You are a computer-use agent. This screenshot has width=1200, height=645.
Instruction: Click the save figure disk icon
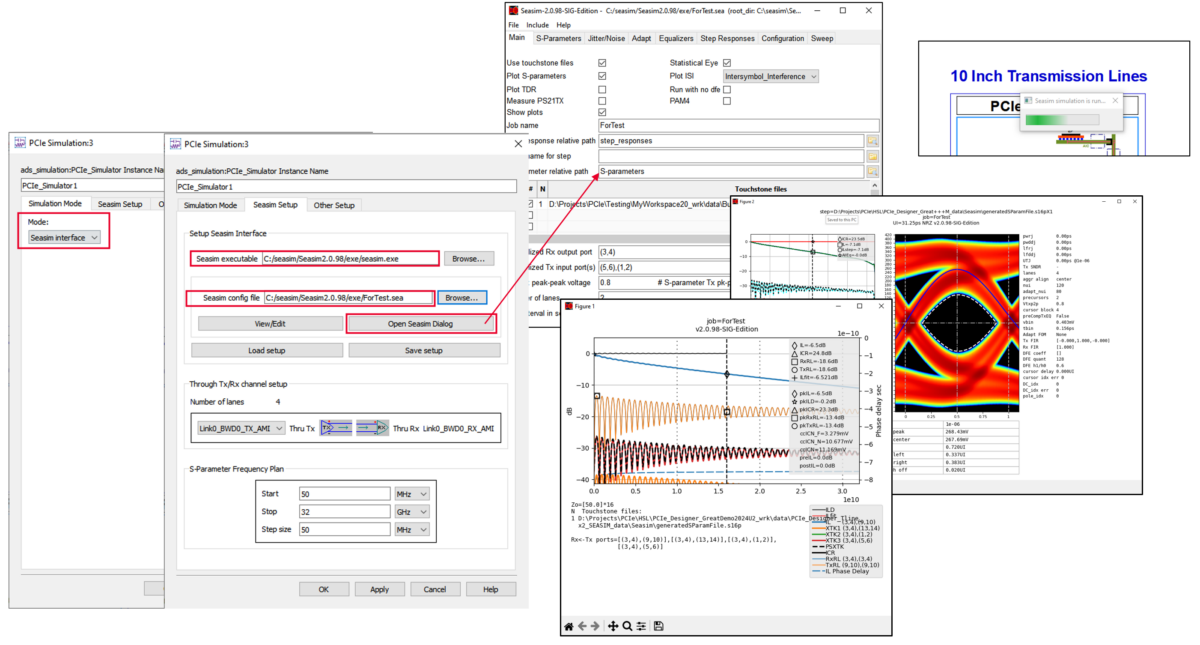tap(656, 625)
